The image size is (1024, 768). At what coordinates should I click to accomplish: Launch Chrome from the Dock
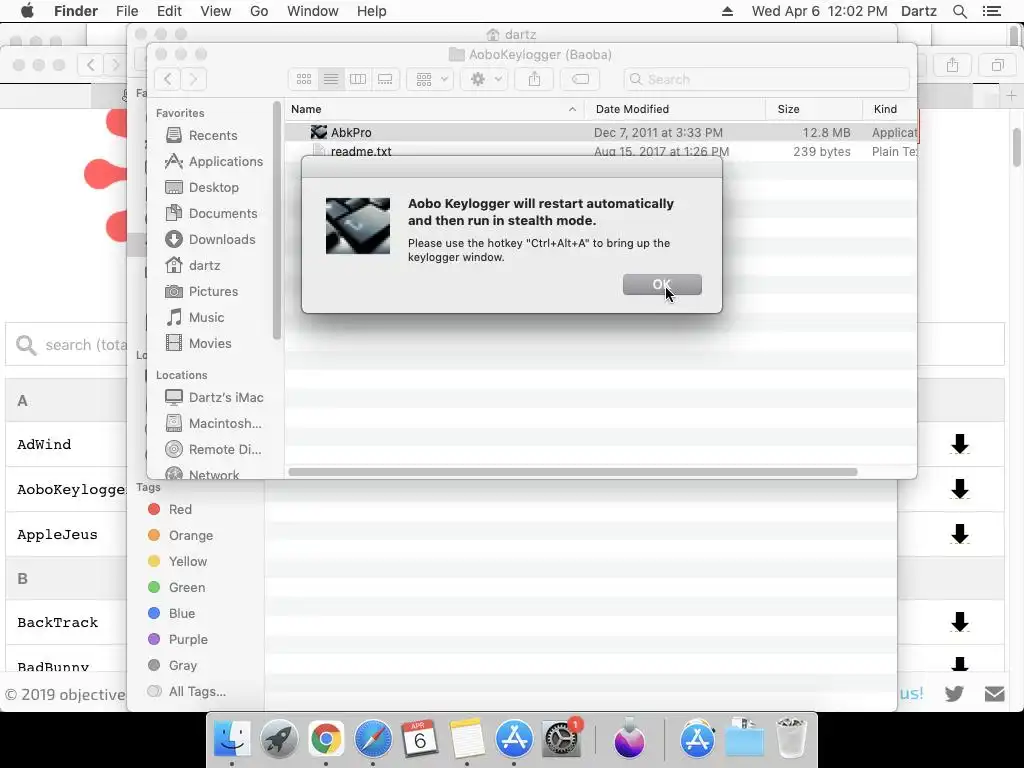tap(326, 739)
